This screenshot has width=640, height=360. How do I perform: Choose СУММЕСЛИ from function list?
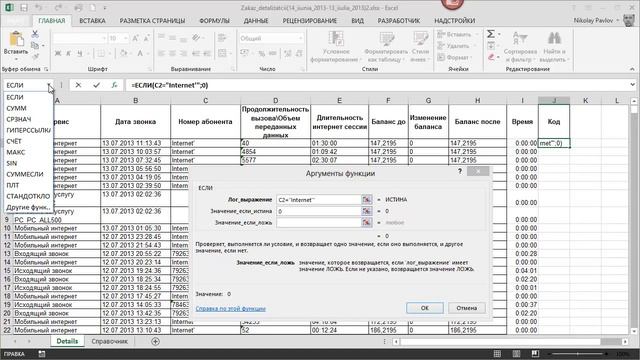tap(28, 174)
